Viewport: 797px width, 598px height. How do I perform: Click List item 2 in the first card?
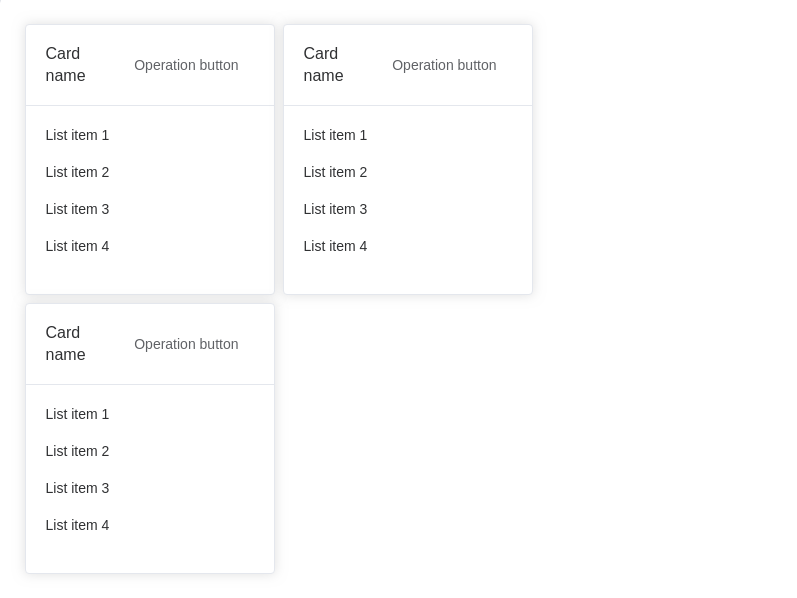[77, 172]
